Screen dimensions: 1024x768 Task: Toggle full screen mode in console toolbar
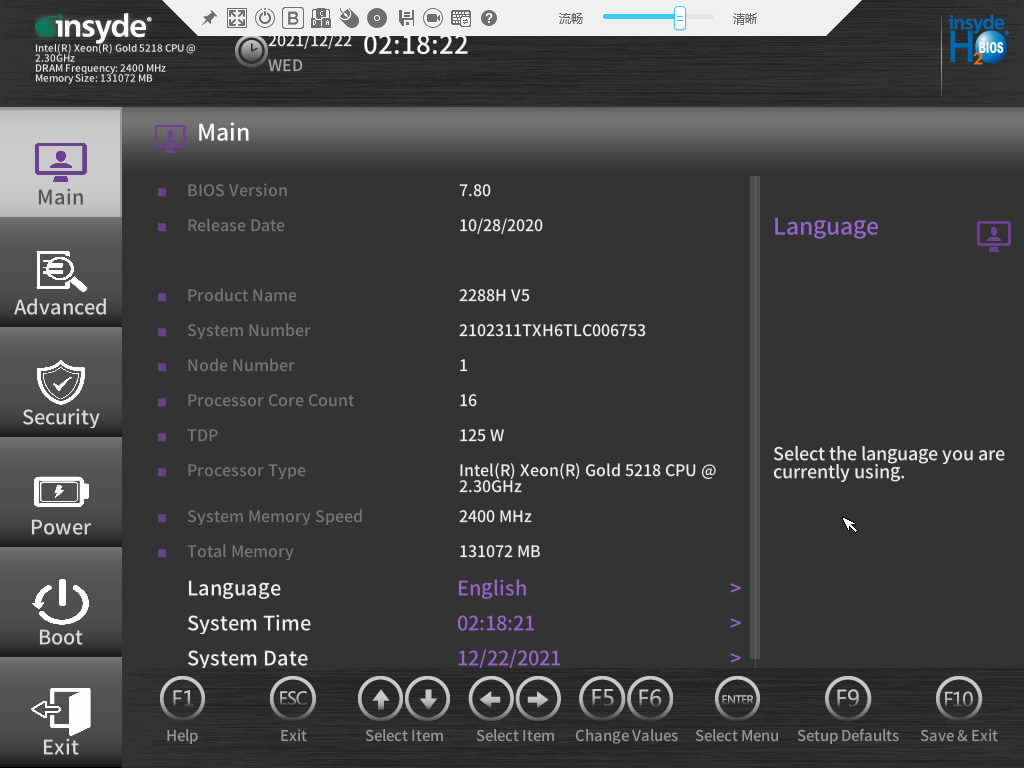[237, 18]
